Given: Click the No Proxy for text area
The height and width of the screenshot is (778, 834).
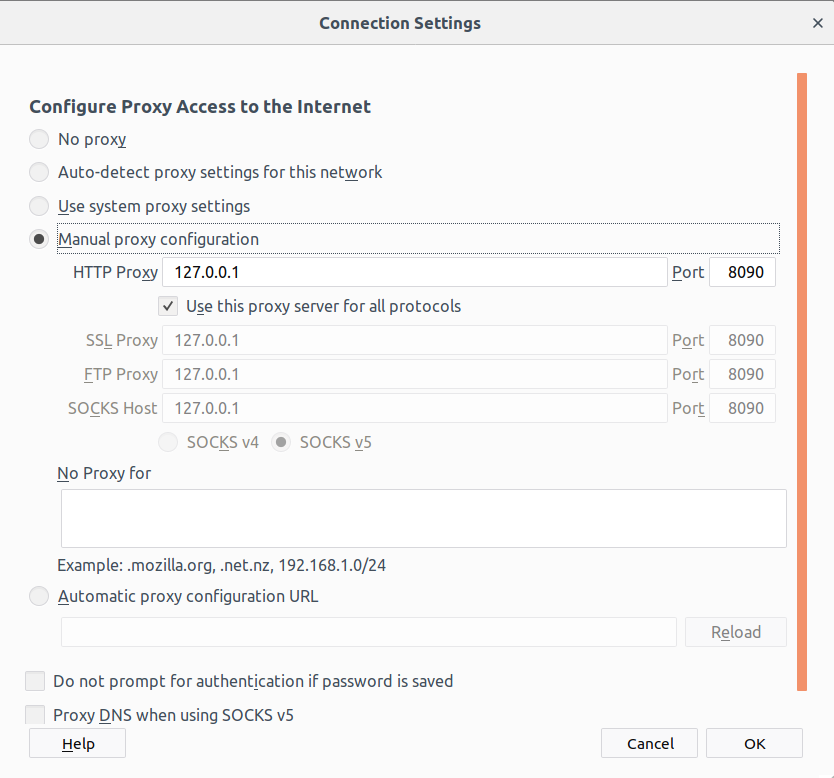Looking at the screenshot, I should [x=423, y=518].
